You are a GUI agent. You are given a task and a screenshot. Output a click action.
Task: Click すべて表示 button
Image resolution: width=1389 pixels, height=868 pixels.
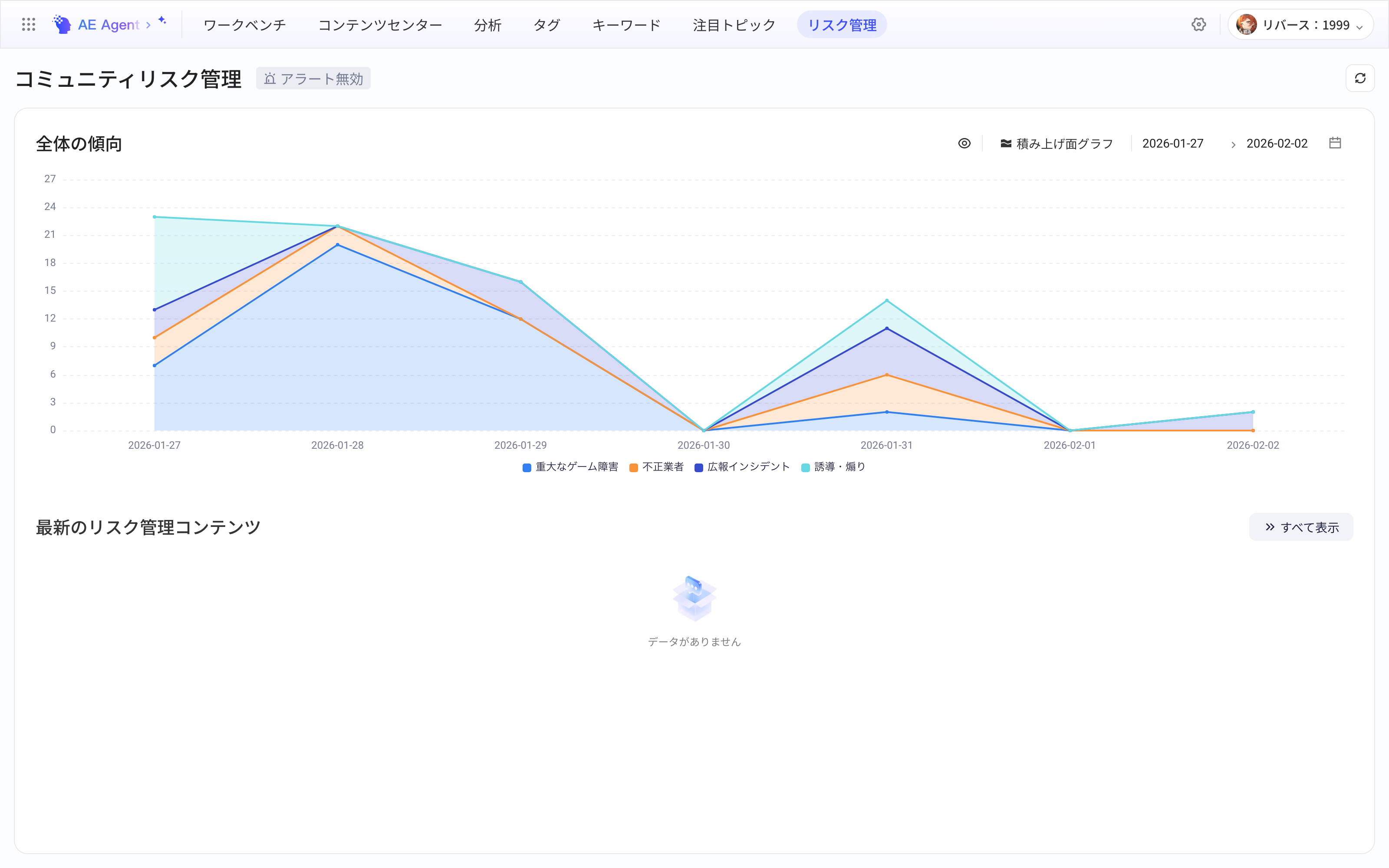click(1300, 527)
